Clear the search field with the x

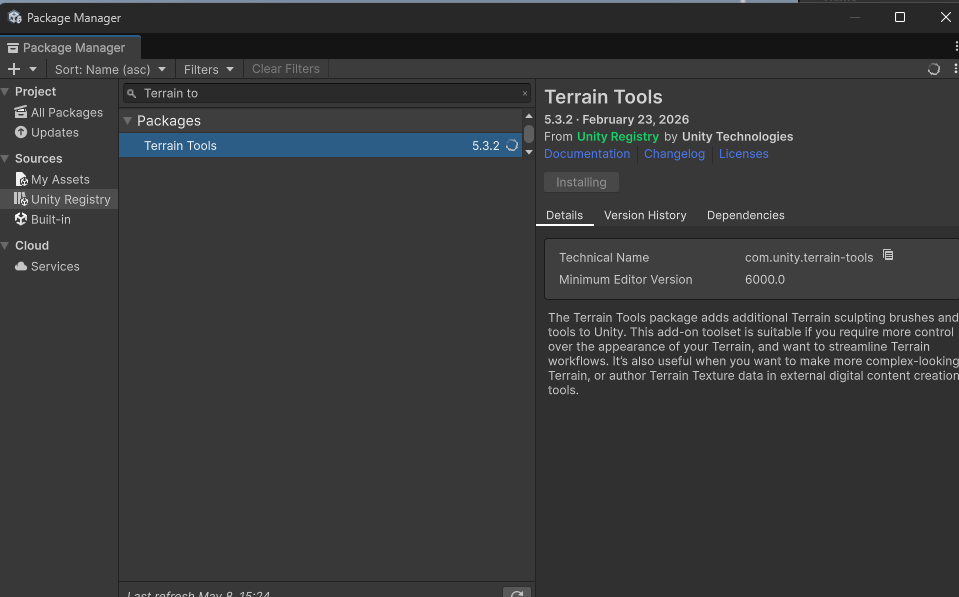point(525,93)
